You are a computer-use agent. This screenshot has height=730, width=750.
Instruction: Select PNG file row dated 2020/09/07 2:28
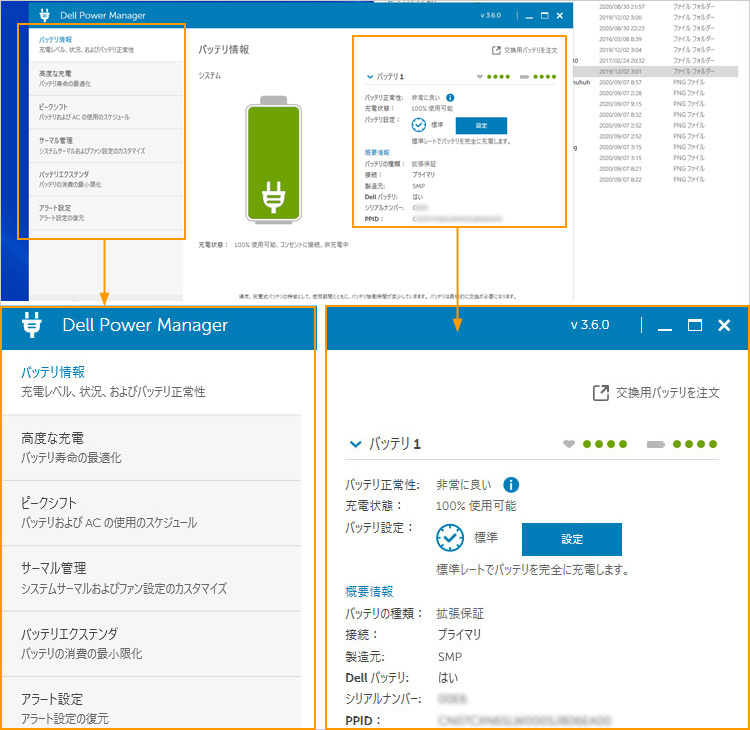tap(656, 93)
